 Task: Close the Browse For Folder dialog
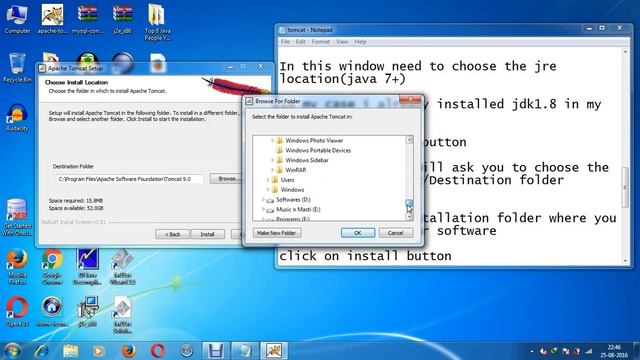(410, 99)
